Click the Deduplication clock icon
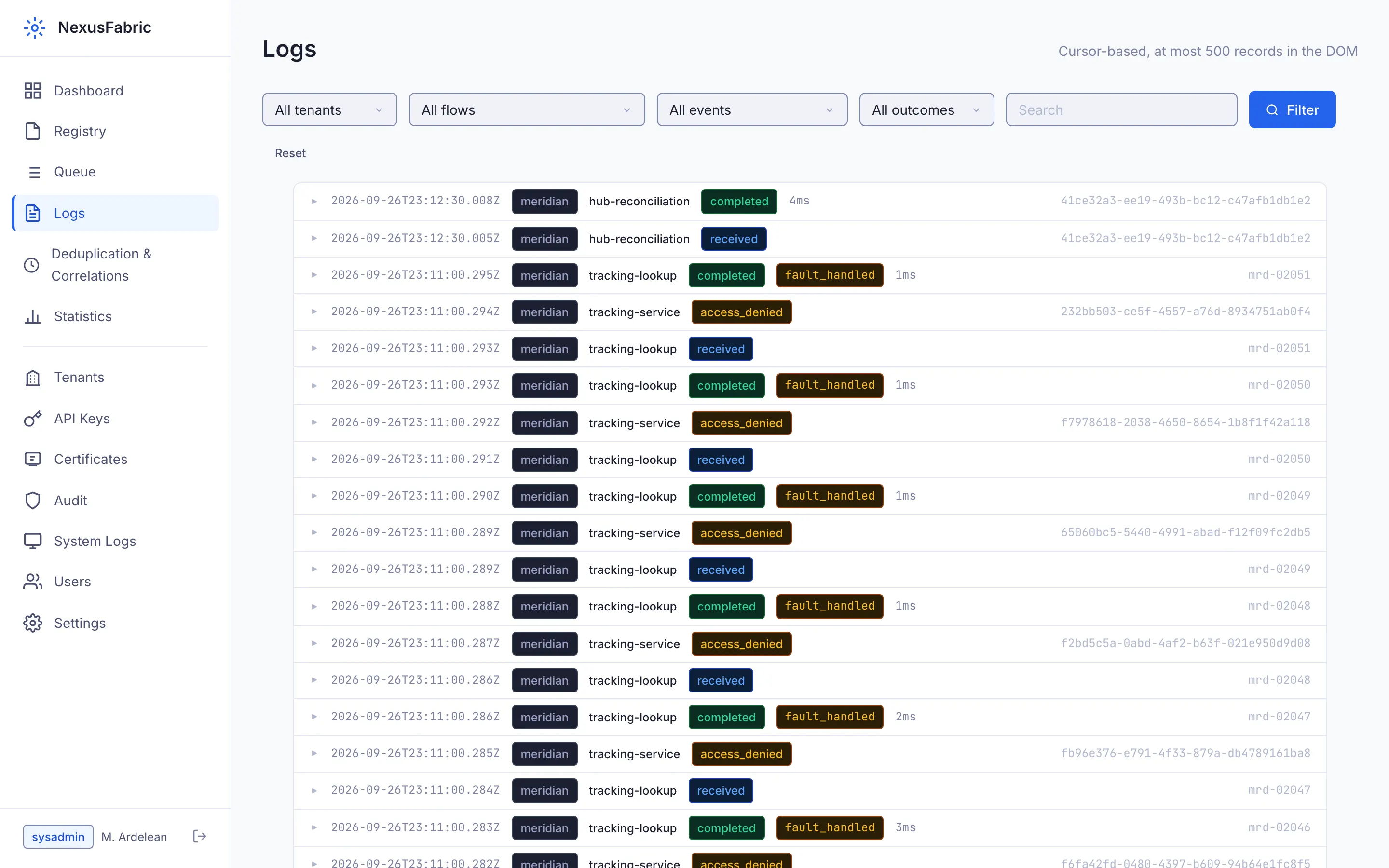 pos(31,265)
